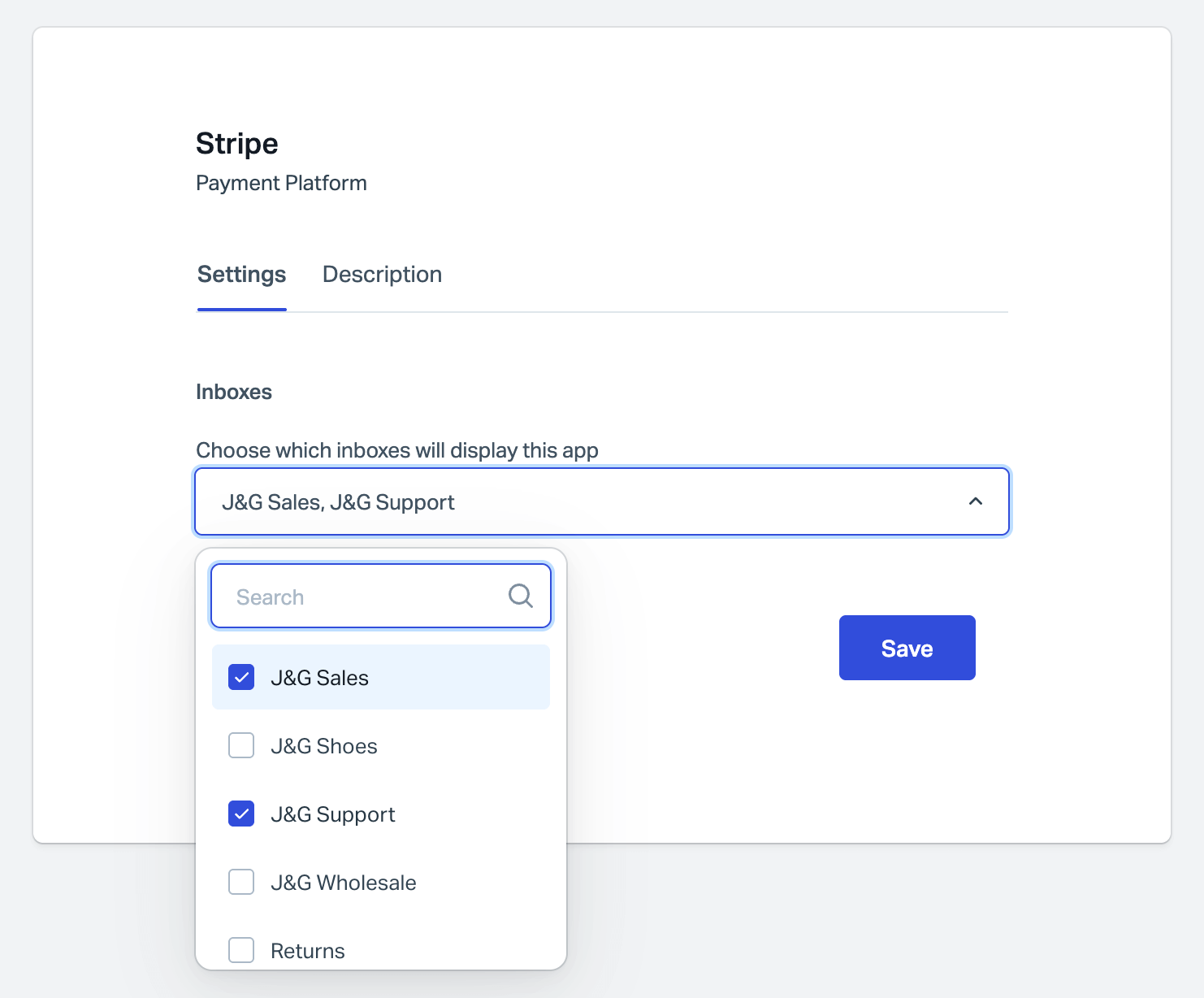
Task: Click the Returns option label
Action: pyautogui.click(x=308, y=951)
